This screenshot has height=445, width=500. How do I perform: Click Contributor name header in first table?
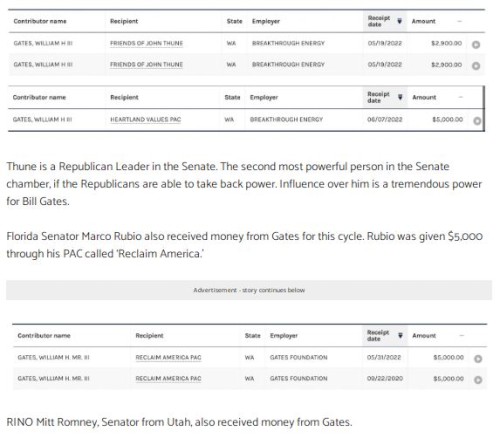pyautogui.click(x=40, y=21)
